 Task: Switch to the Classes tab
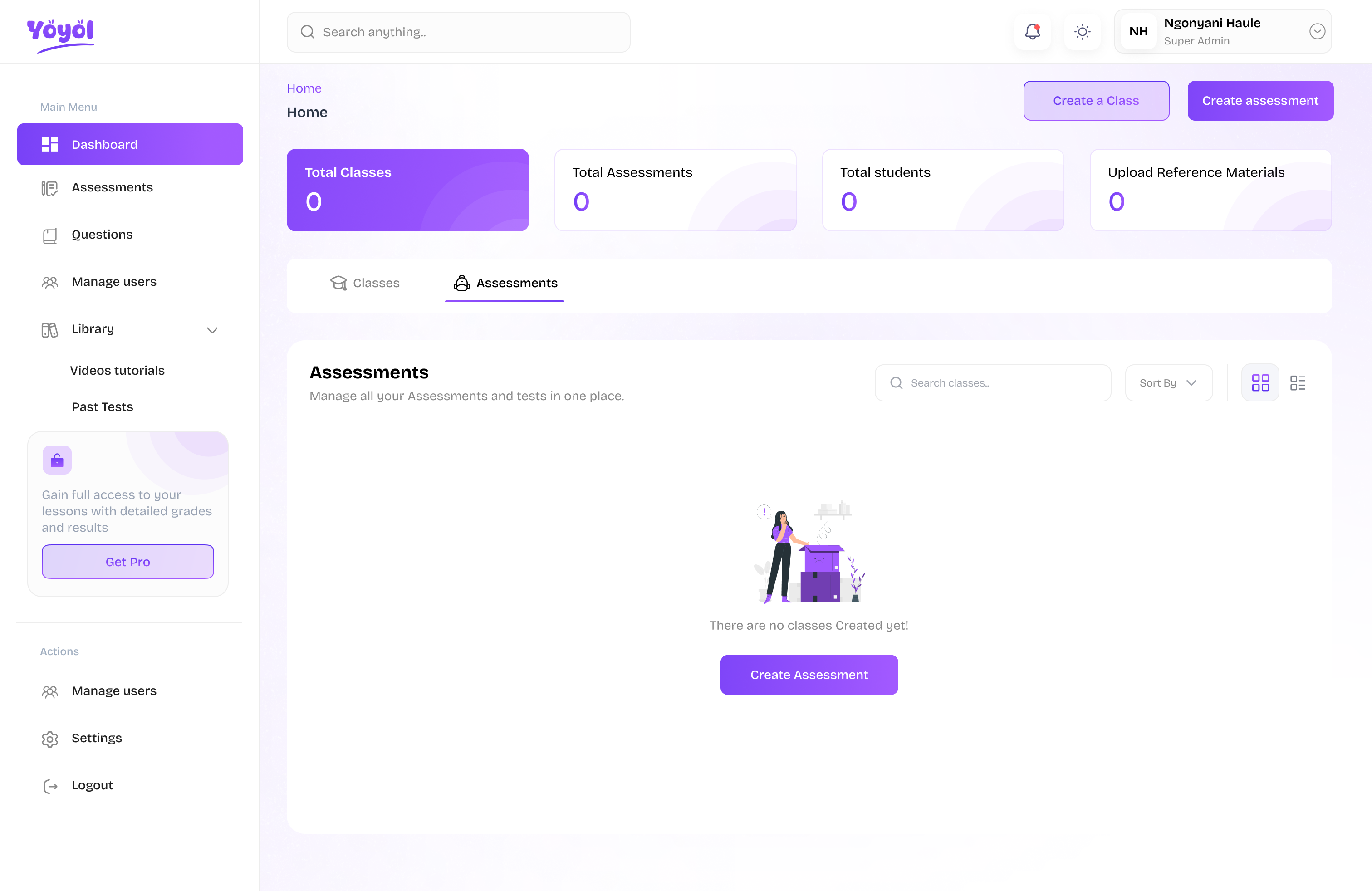click(364, 282)
